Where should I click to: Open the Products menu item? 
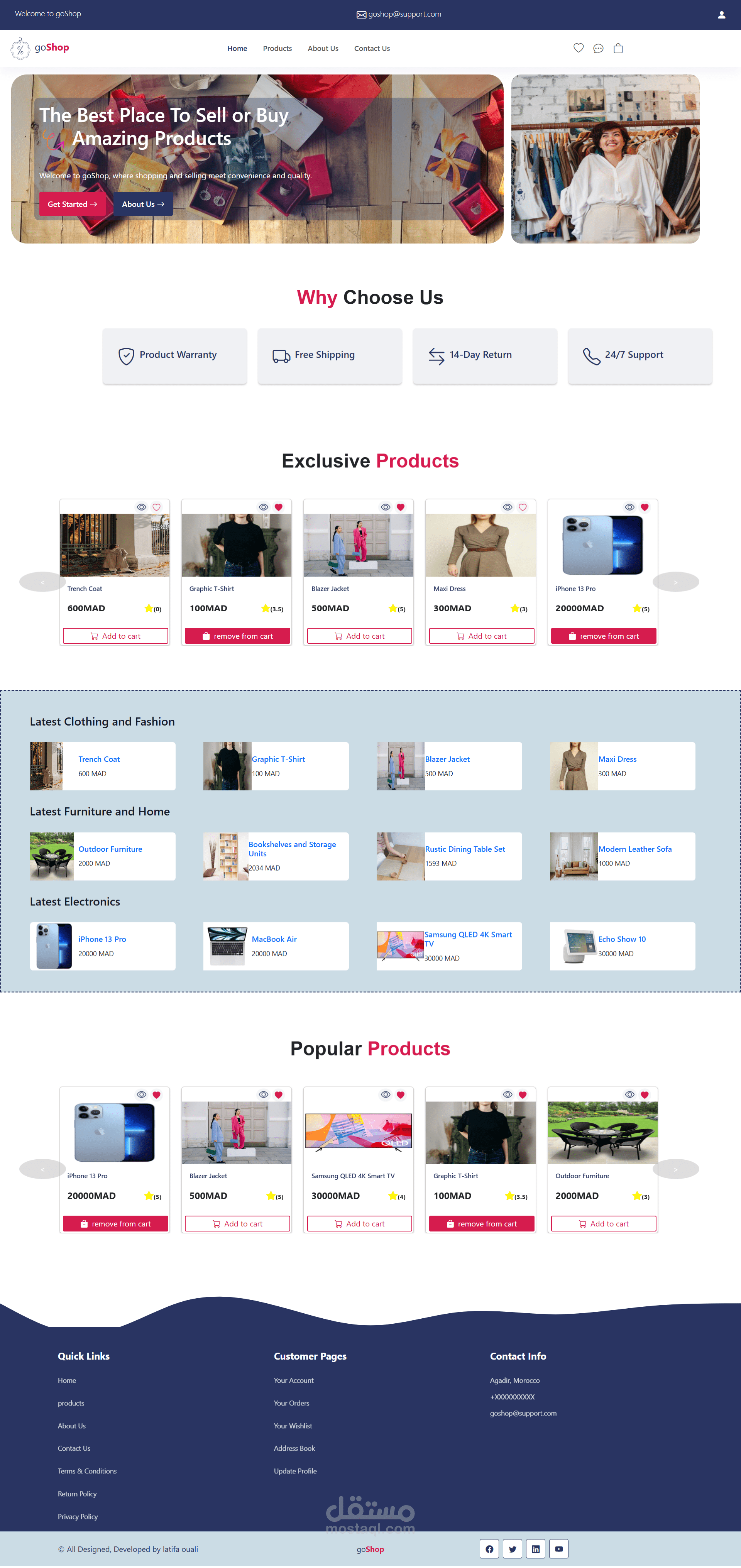(x=277, y=47)
